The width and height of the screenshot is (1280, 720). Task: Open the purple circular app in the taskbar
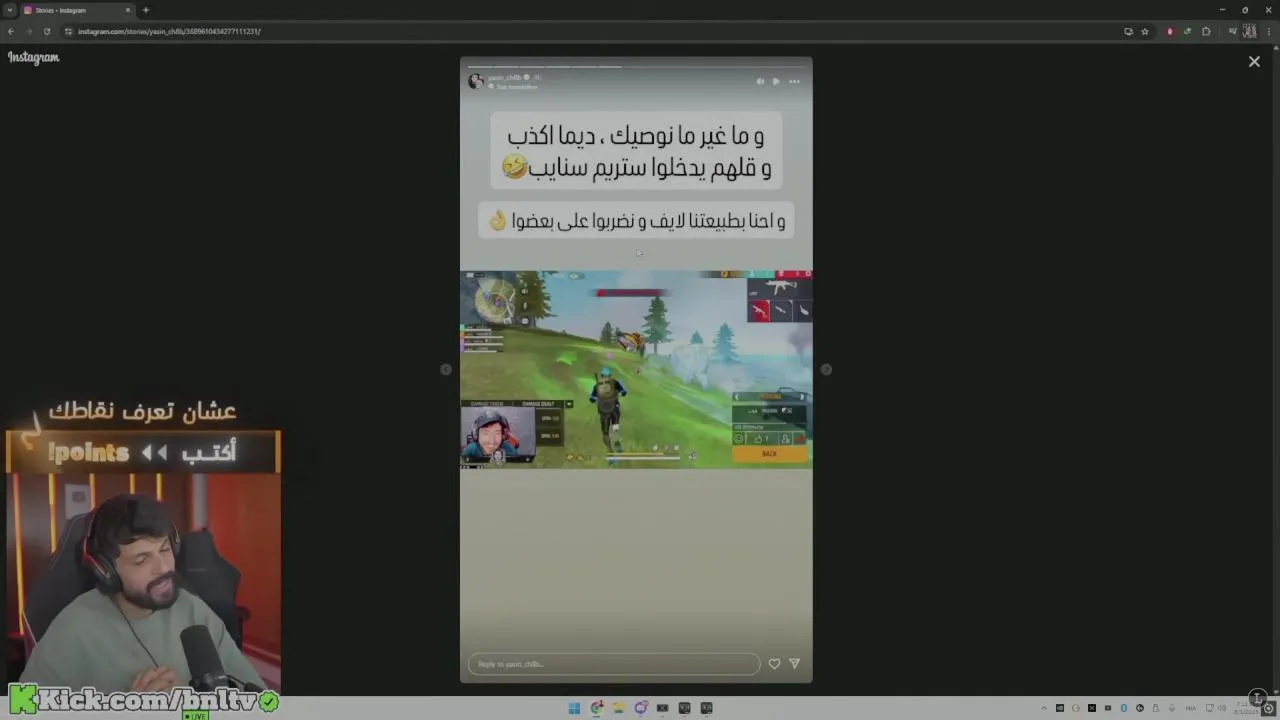click(641, 708)
